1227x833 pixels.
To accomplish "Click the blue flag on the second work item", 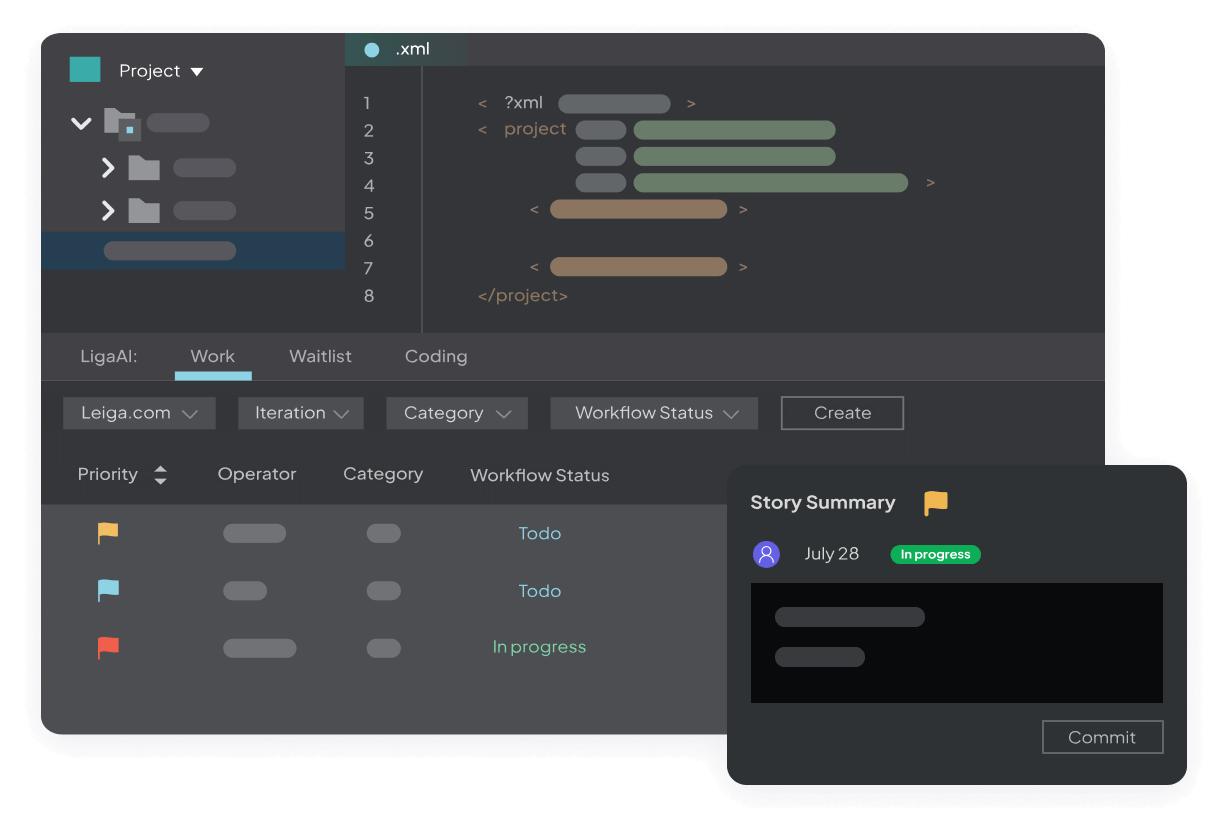I will coord(106,590).
